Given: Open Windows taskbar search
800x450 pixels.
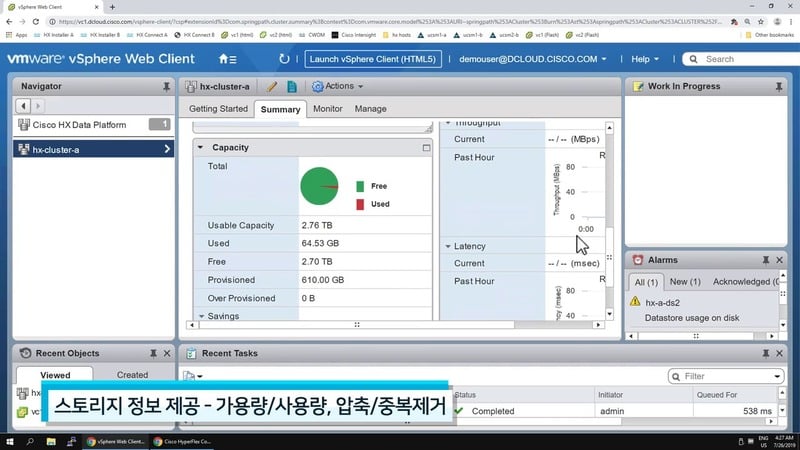Looking at the screenshot, I should (x=30, y=441).
